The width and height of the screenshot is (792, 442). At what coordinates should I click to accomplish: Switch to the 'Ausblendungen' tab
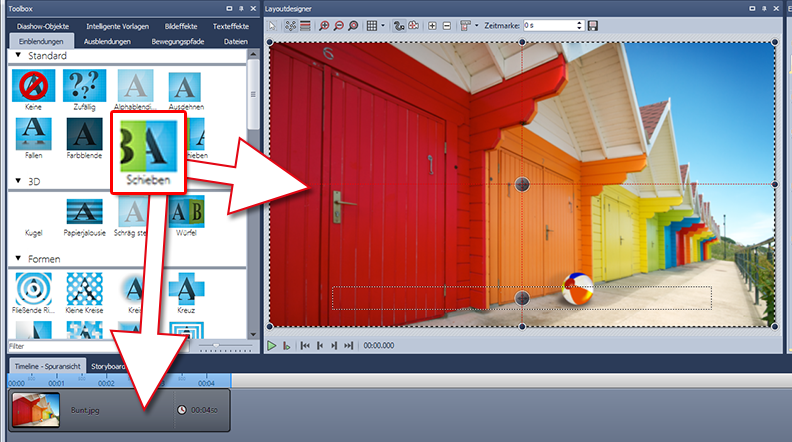pos(108,41)
